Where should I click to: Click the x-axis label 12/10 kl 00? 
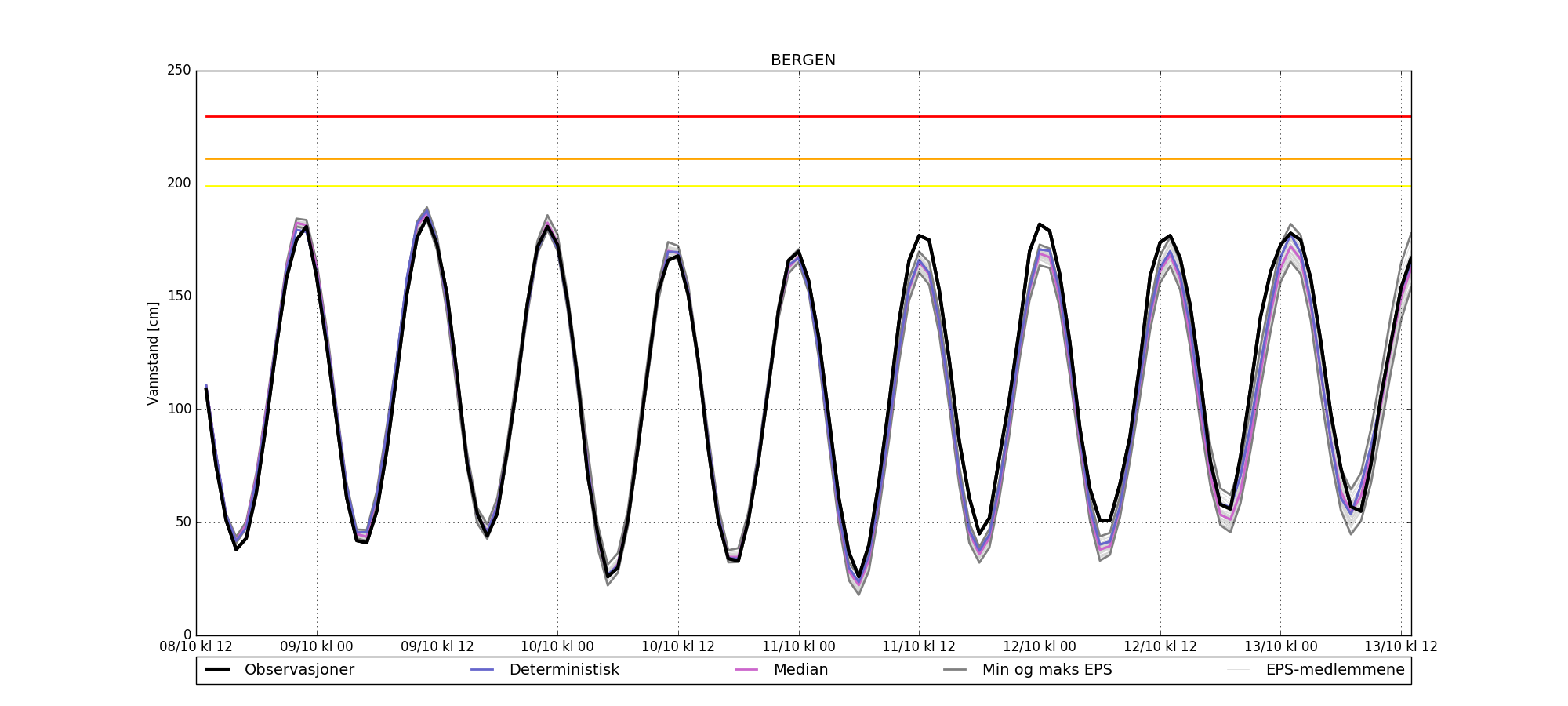click(x=1040, y=647)
